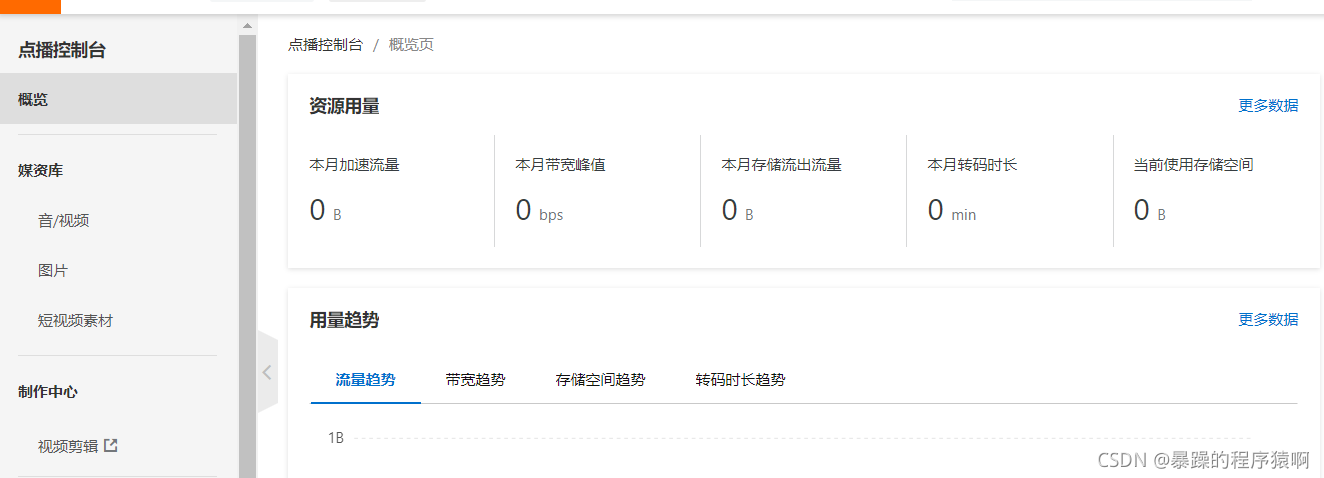The width and height of the screenshot is (1324, 478).
Task: Select the 媒资库 section header
Action: pos(41,170)
